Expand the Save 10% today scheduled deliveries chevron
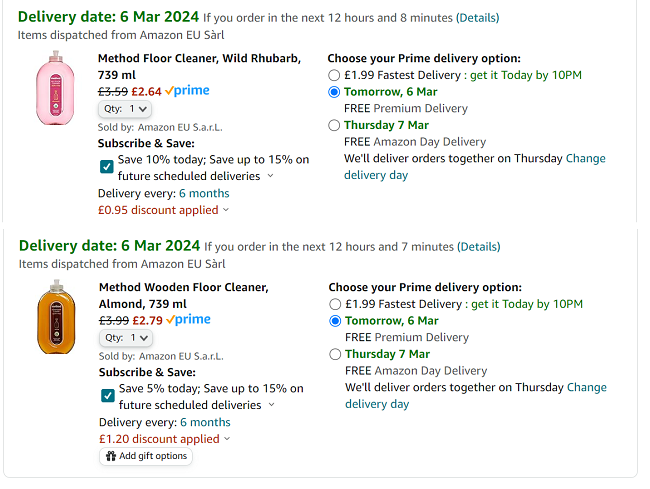This screenshot has height=489, width=650. pyautogui.click(x=270, y=176)
